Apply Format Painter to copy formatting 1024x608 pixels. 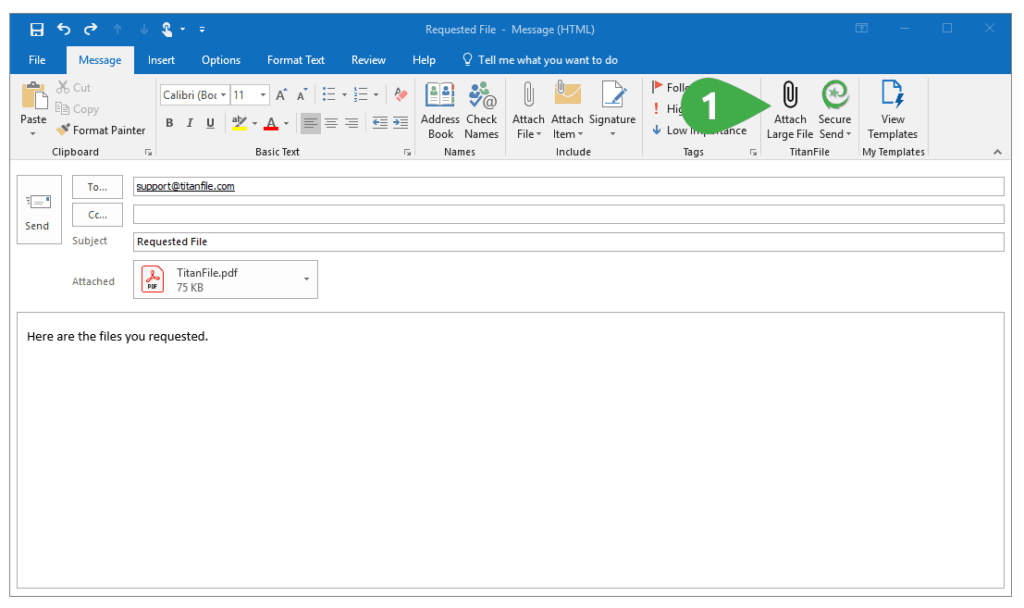click(100, 130)
